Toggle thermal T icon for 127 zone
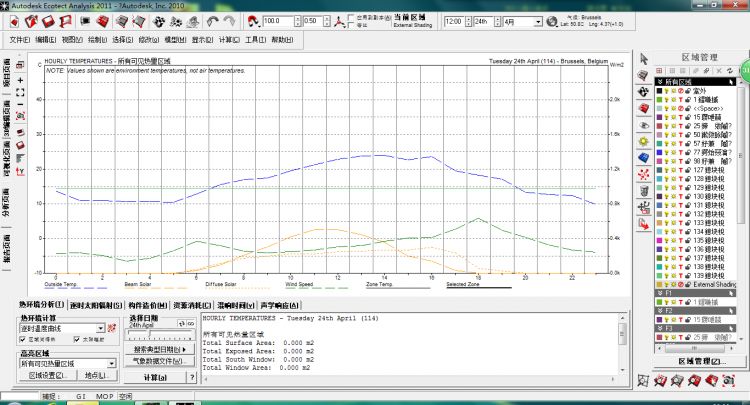This screenshot has width=750, height=405. click(681, 170)
